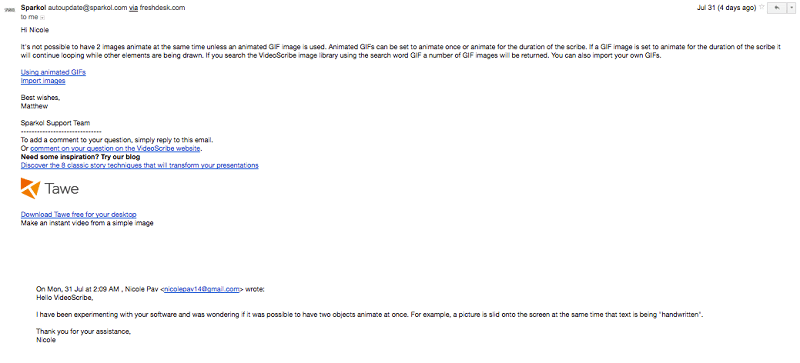Screen dimensions: 800x363
Task: Click 'freshdesk.com' in the sender line
Action: (162, 8)
